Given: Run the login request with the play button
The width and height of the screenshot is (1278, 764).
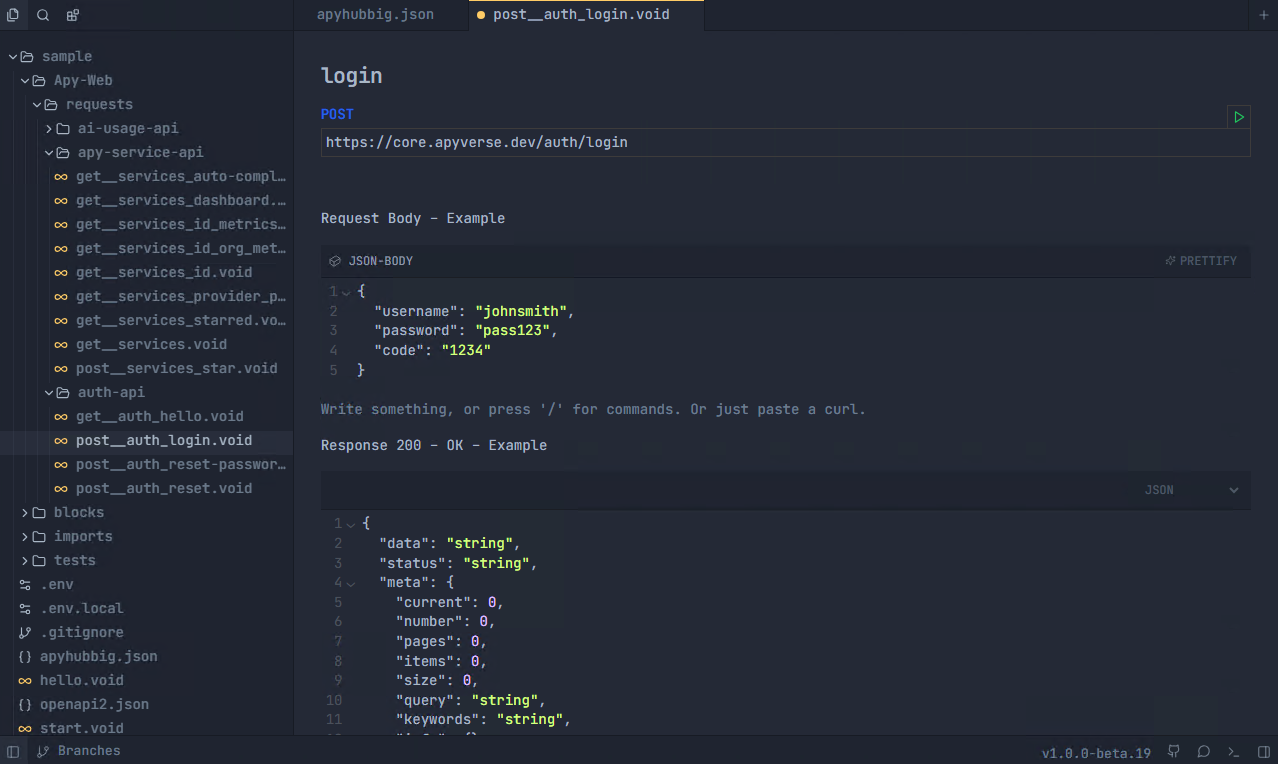Looking at the screenshot, I should click(1239, 117).
